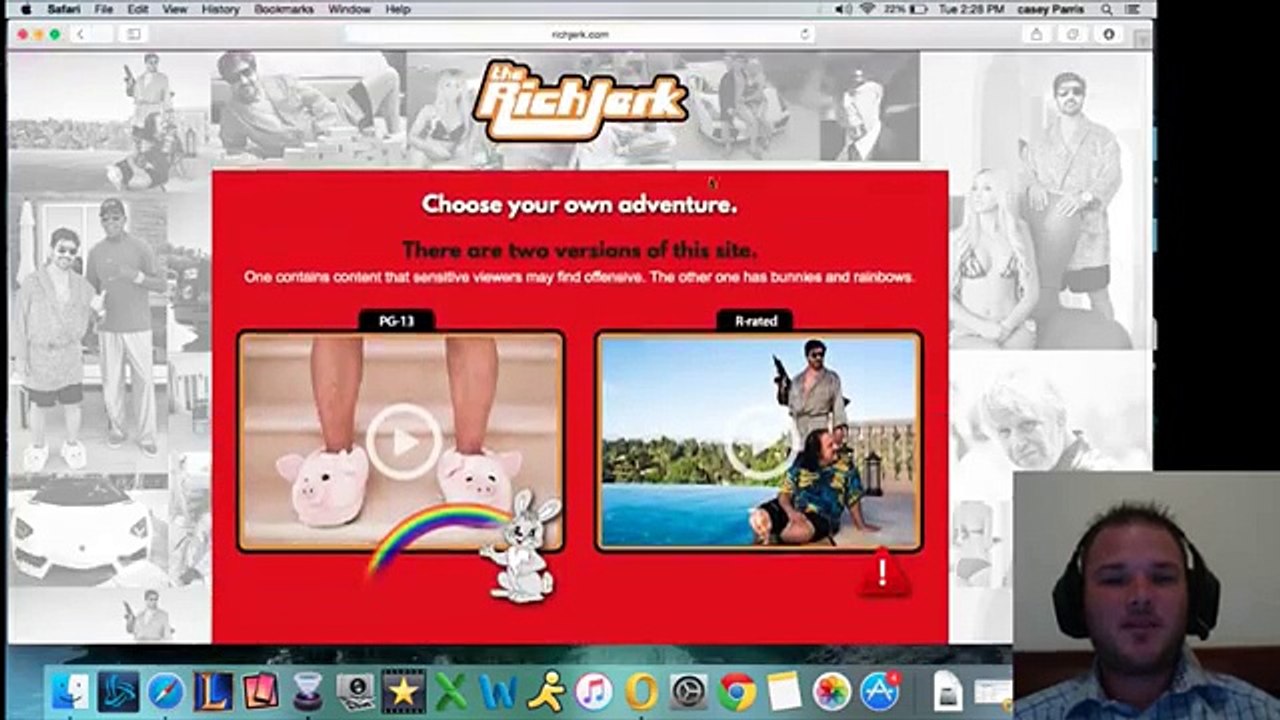Click the battery status indicator
Image resolution: width=1280 pixels, height=720 pixels.
[x=905, y=9]
